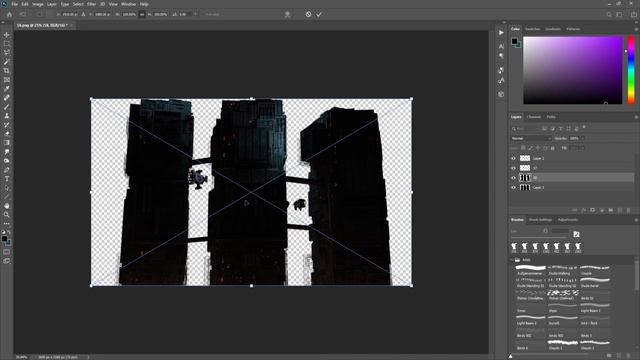Screen dimensions: 640x360
Task: Open the Brushes panel menu
Action: coord(636,220)
